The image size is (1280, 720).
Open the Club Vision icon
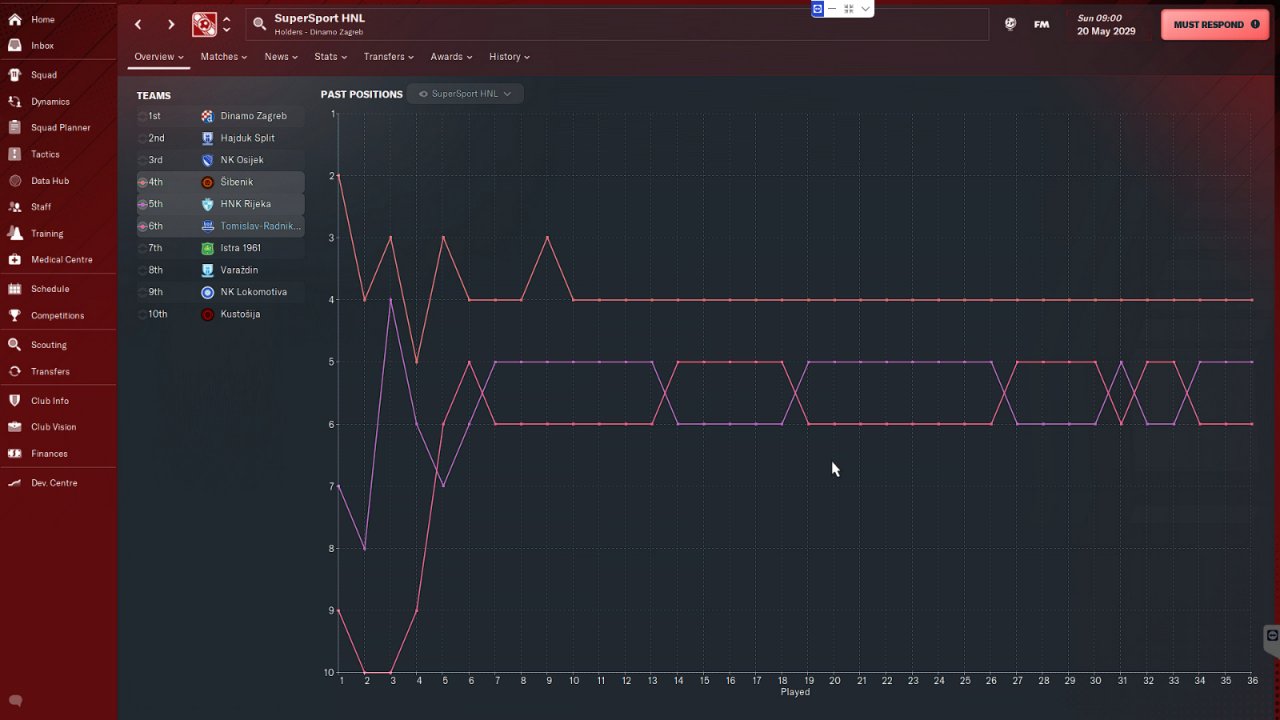[15, 427]
